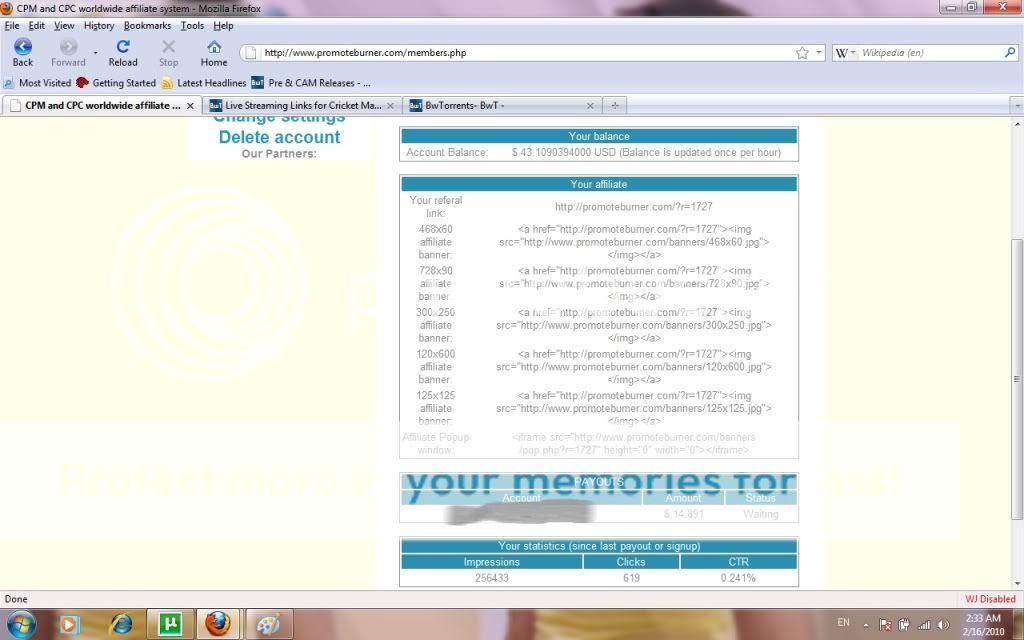Click the 300x250 banner code
This screenshot has height=640, width=1024.
633,325
